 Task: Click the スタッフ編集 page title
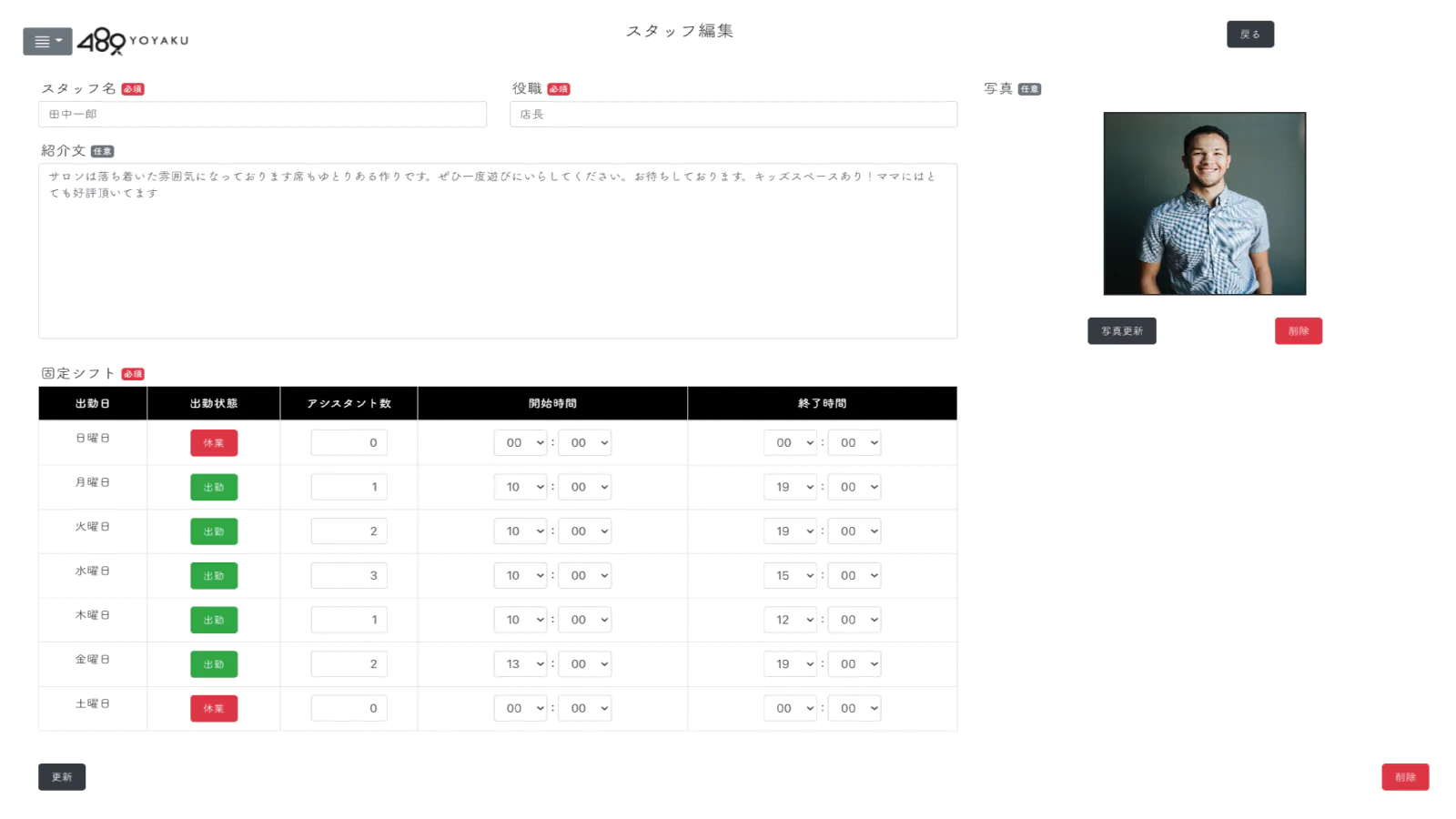tap(680, 31)
